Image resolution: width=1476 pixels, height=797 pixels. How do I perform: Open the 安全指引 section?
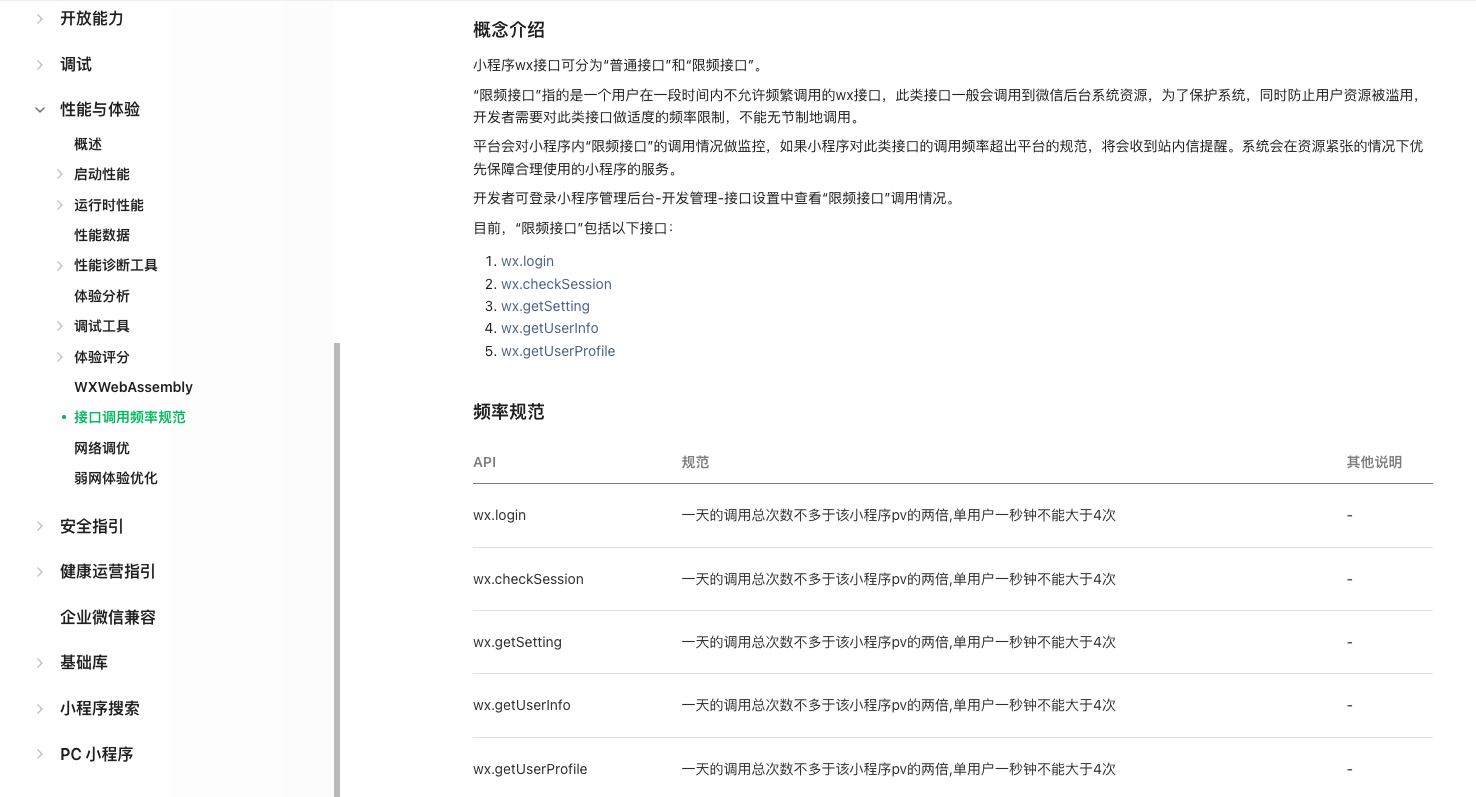click(x=92, y=526)
